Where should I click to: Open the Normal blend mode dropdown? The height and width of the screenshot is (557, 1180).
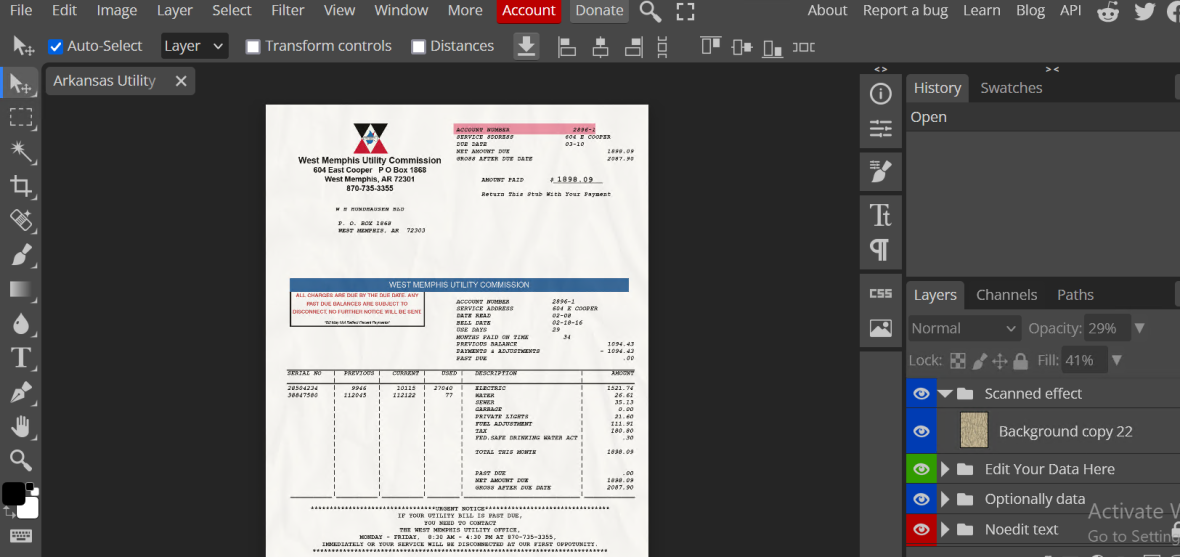pos(964,328)
